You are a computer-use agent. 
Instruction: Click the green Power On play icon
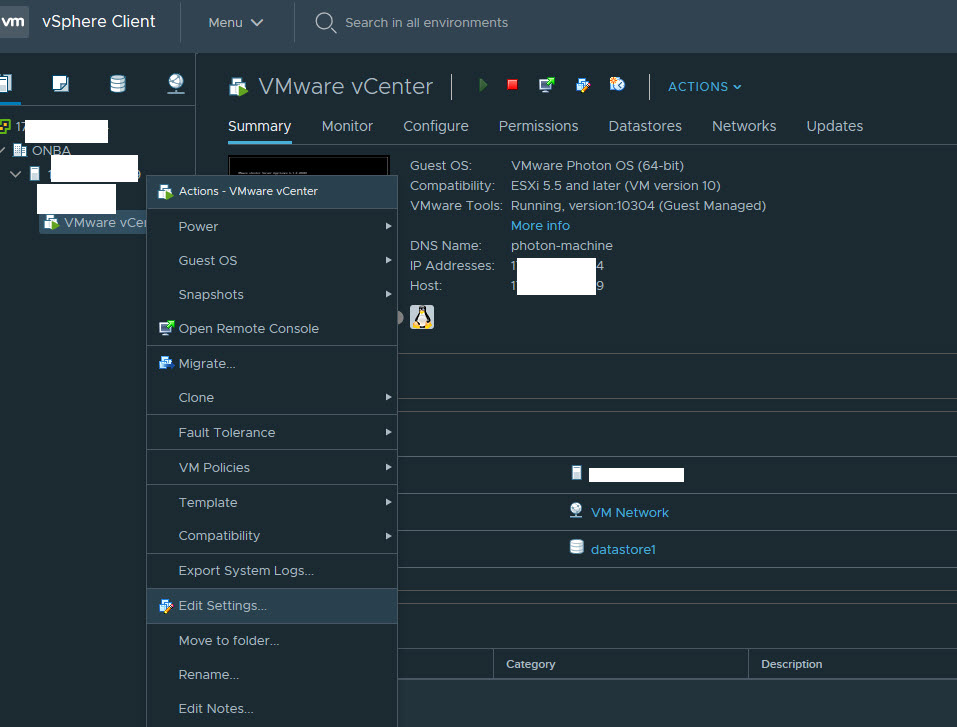483,86
